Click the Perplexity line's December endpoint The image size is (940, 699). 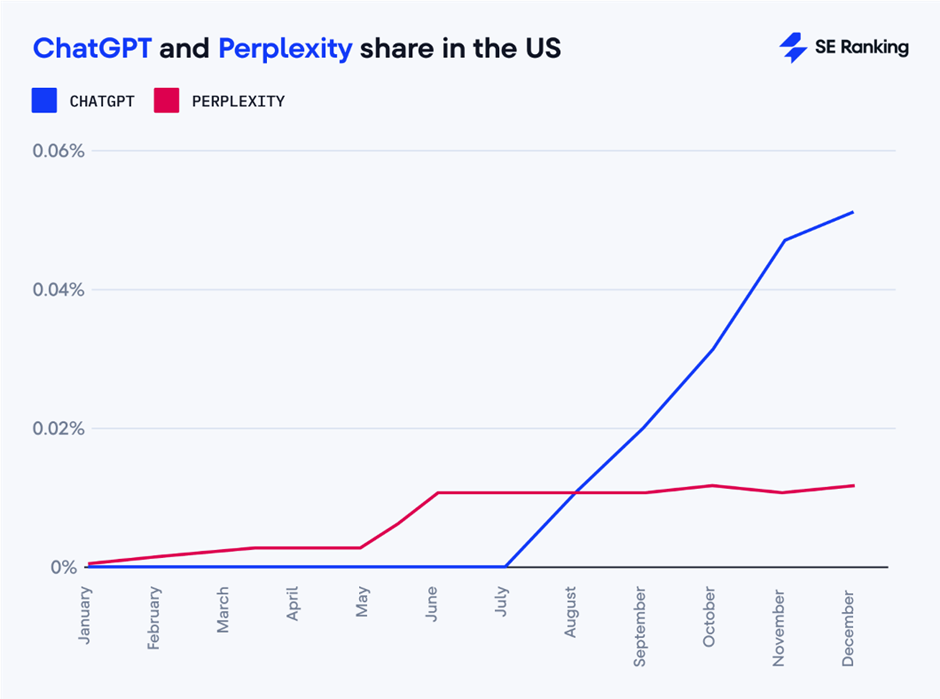click(x=852, y=486)
